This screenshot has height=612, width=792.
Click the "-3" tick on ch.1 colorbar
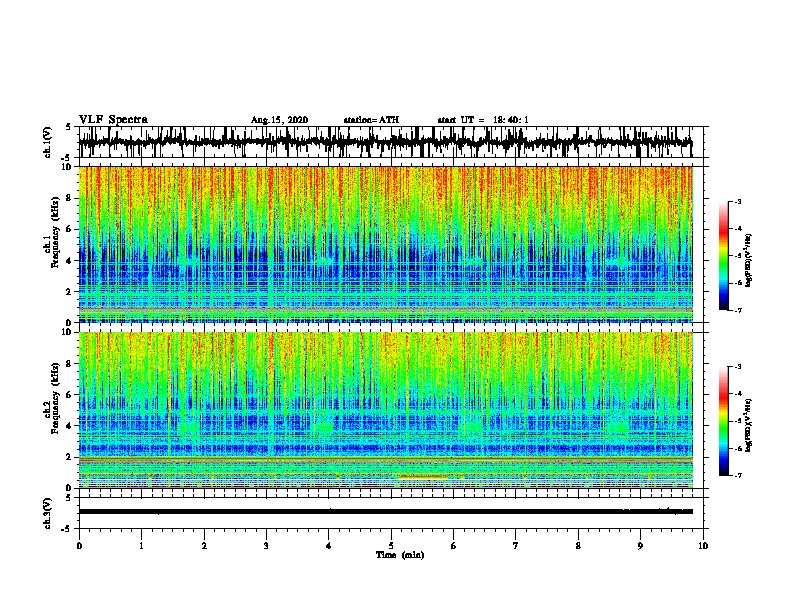pyautogui.click(x=738, y=201)
